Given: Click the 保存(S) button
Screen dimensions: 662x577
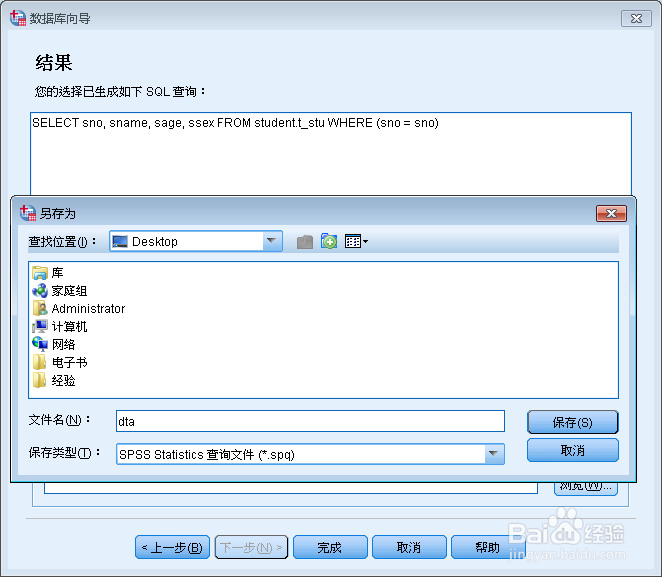Looking at the screenshot, I should click(572, 422).
